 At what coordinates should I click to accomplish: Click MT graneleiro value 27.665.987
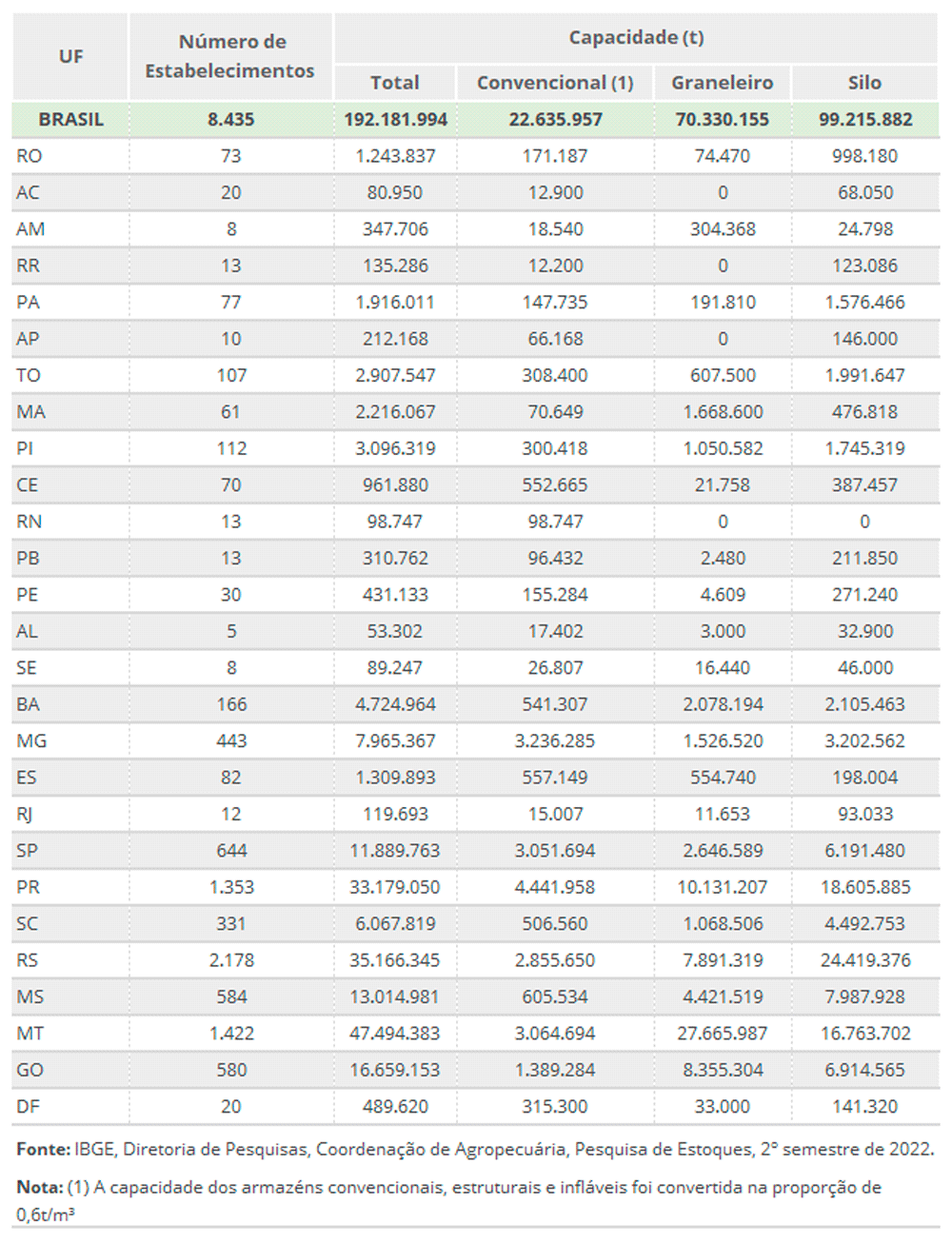pyautogui.click(x=723, y=1034)
